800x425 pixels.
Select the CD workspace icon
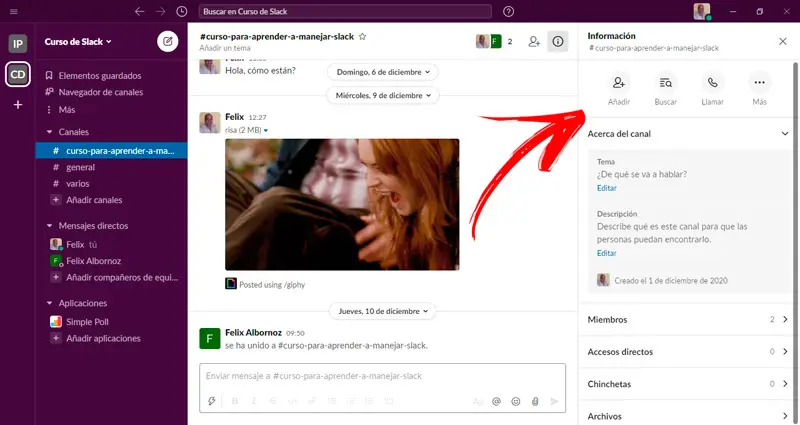17,74
